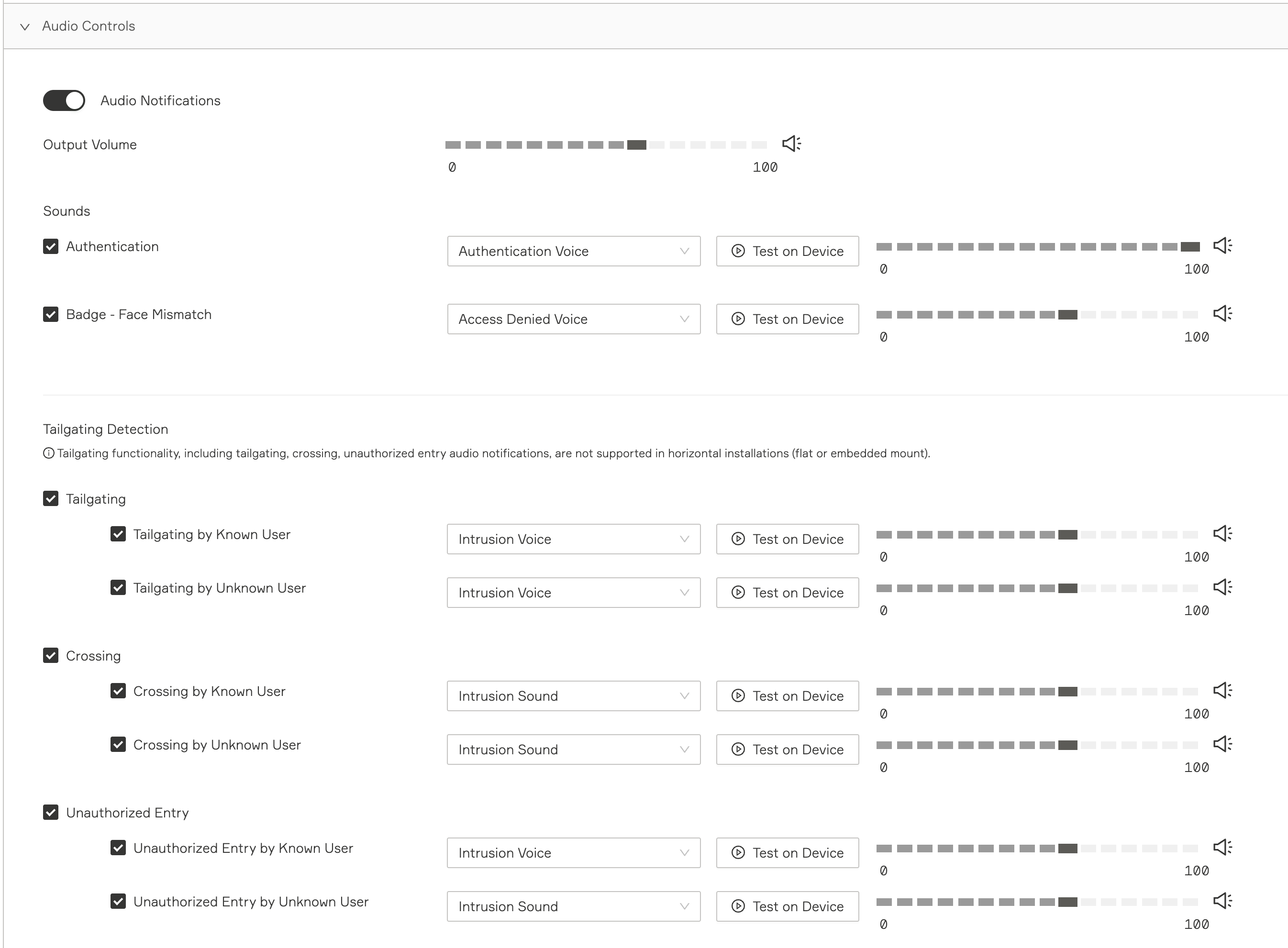
Task: Click speaker icon for Tailgating by Known User
Action: [x=1222, y=534]
